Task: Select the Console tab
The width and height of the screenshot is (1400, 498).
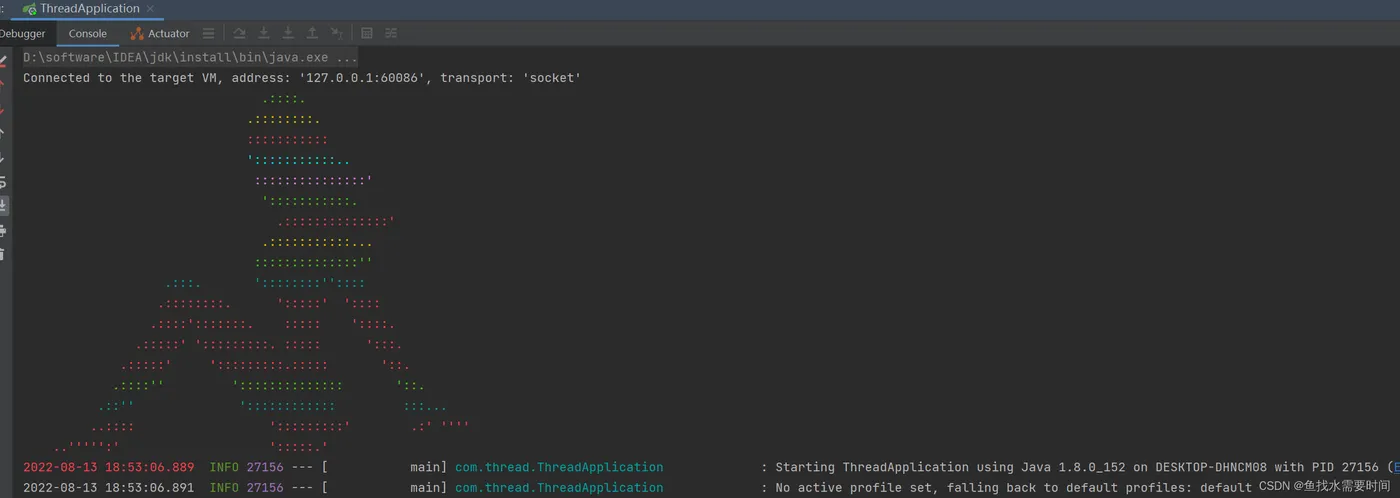Action: 88,33
